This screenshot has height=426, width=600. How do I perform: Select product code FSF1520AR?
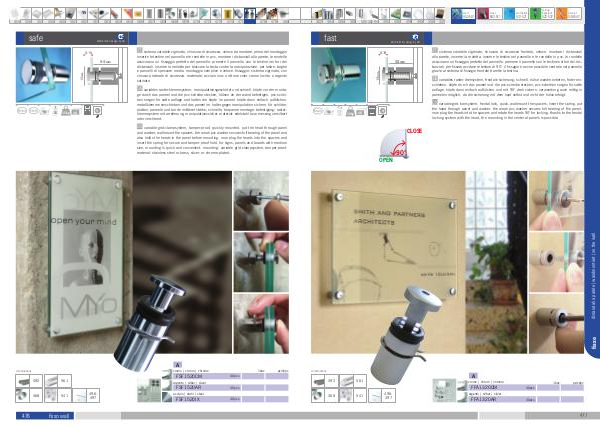[x=188, y=388]
